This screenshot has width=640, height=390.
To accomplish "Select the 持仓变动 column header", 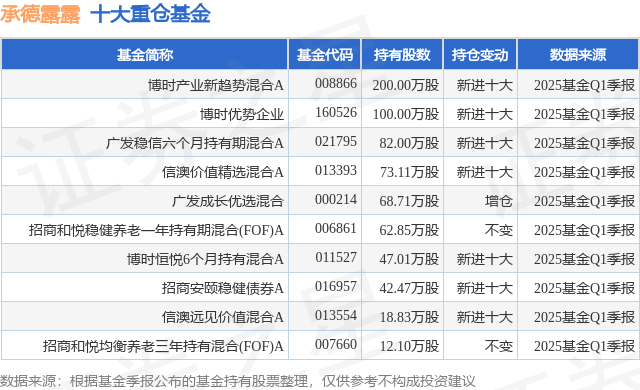I will tap(480, 55).
